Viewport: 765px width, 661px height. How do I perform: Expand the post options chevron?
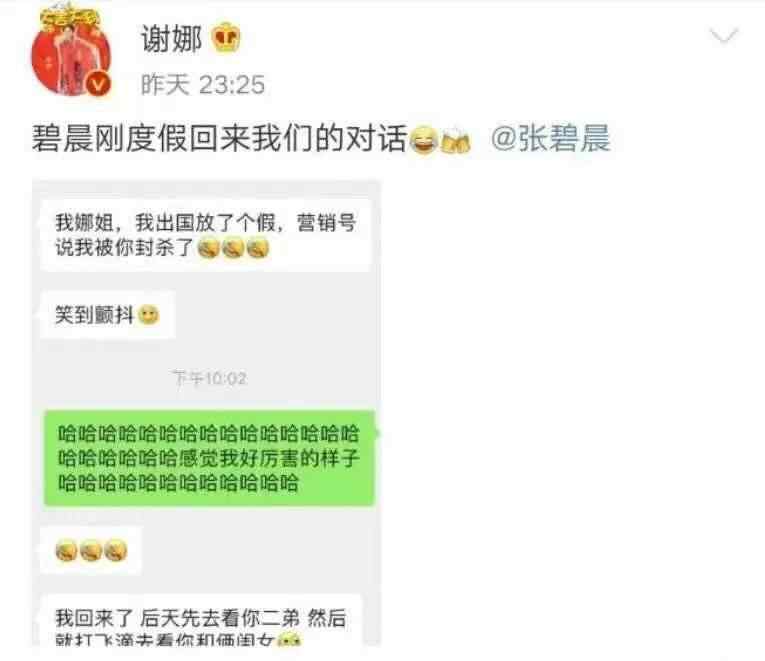[724, 36]
